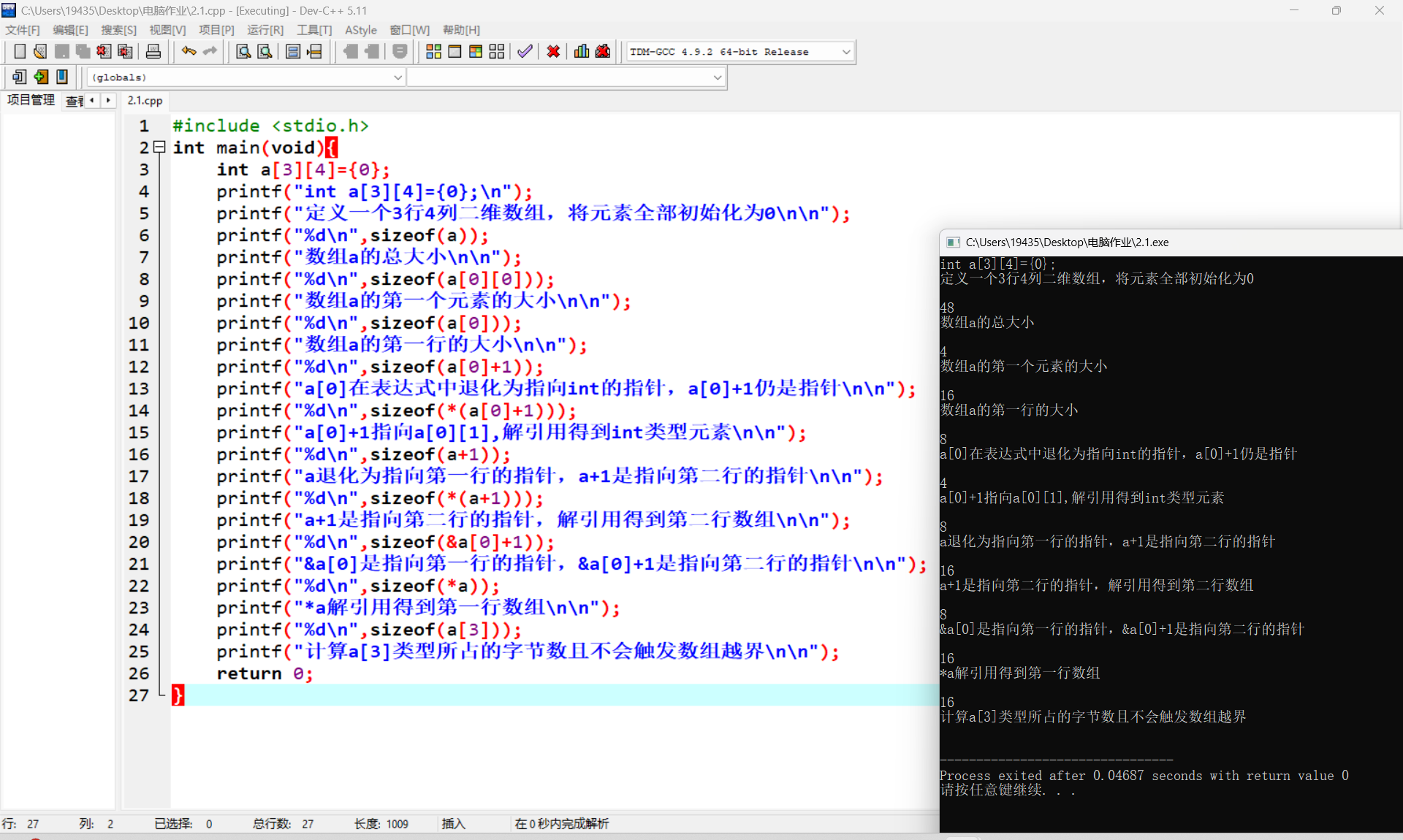Viewport: 1403px width, 840px height.
Task: Click the Syntax check checkmark icon
Action: pyautogui.click(x=525, y=52)
